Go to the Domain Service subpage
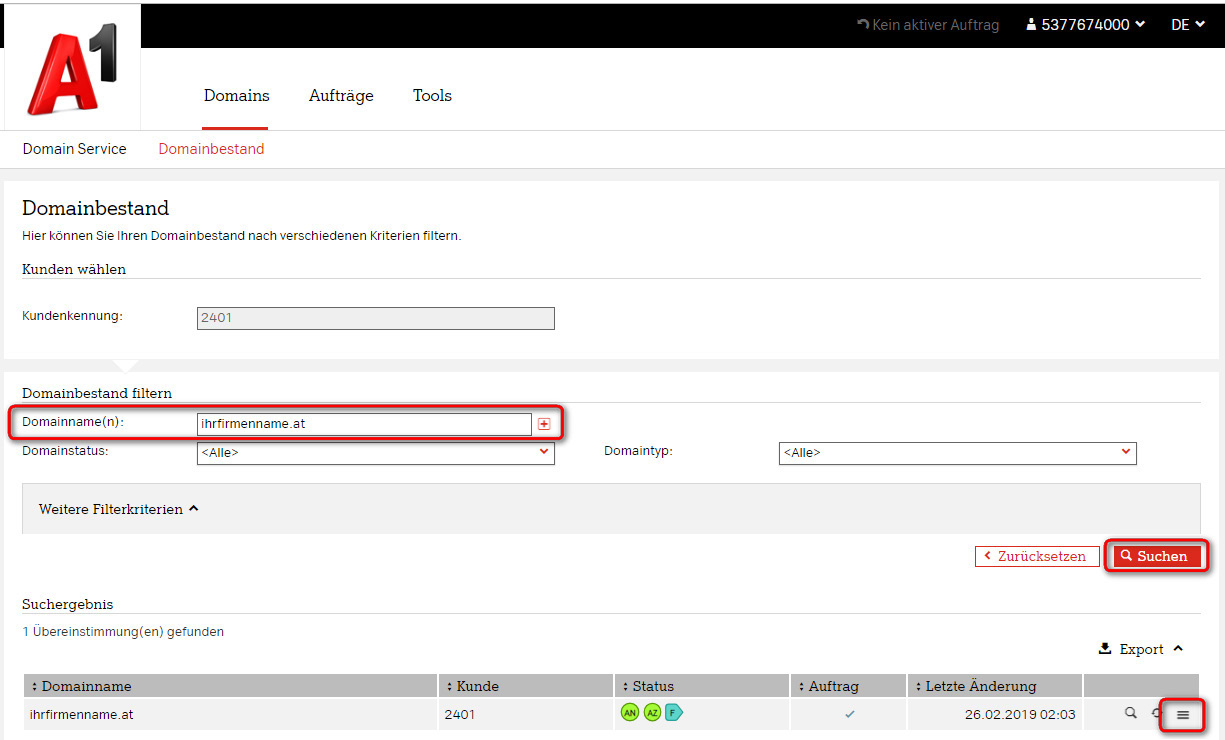1225x740 pixels. click(x=75, y=149)
